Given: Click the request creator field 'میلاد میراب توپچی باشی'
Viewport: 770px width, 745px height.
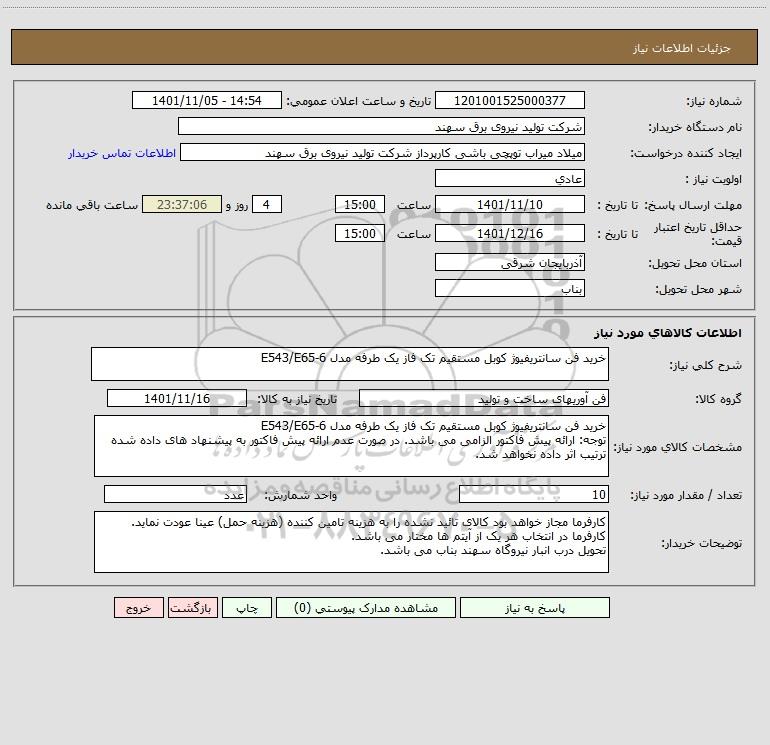Looking at the screenshot, I should [x=383, y=152].
